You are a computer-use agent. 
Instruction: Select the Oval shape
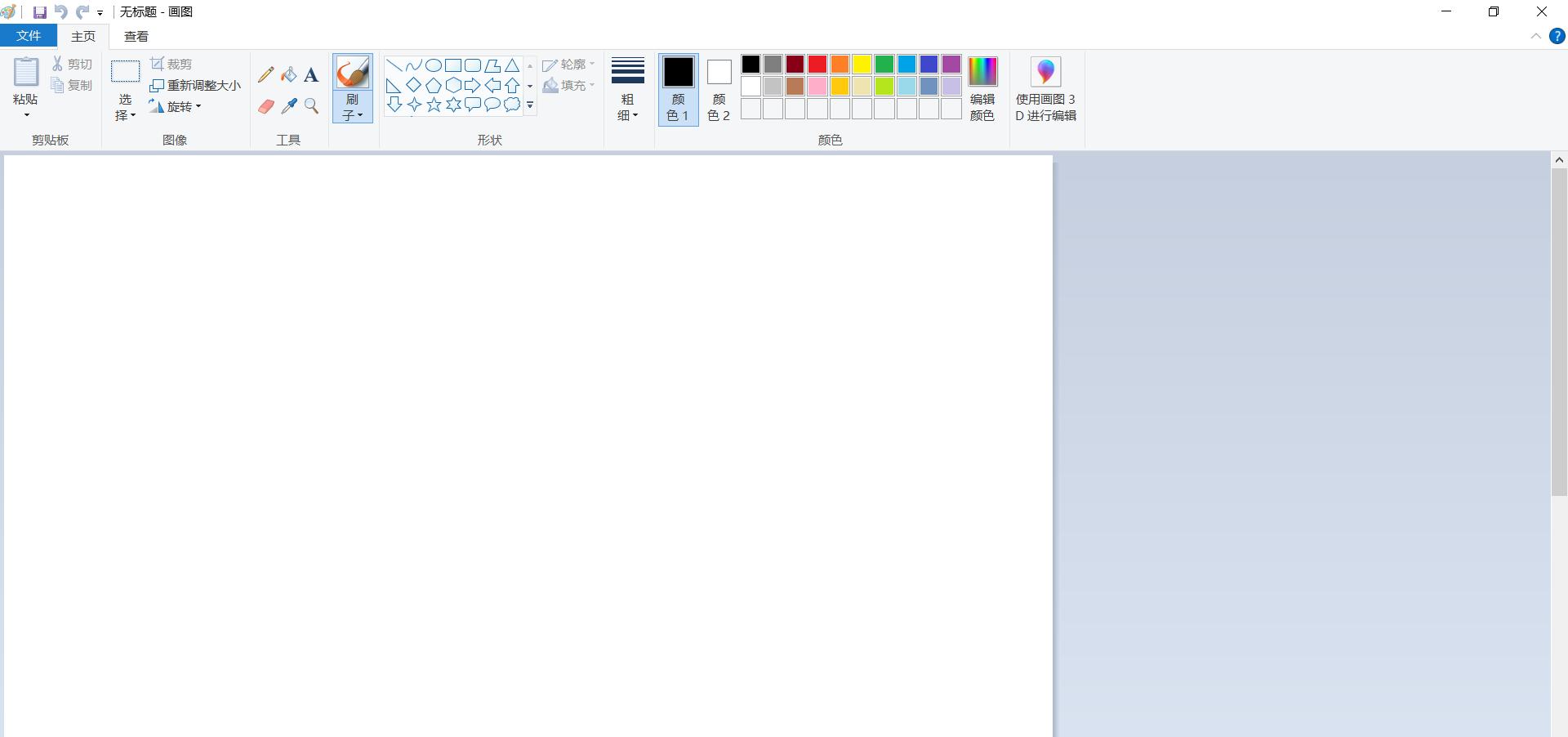434,65
